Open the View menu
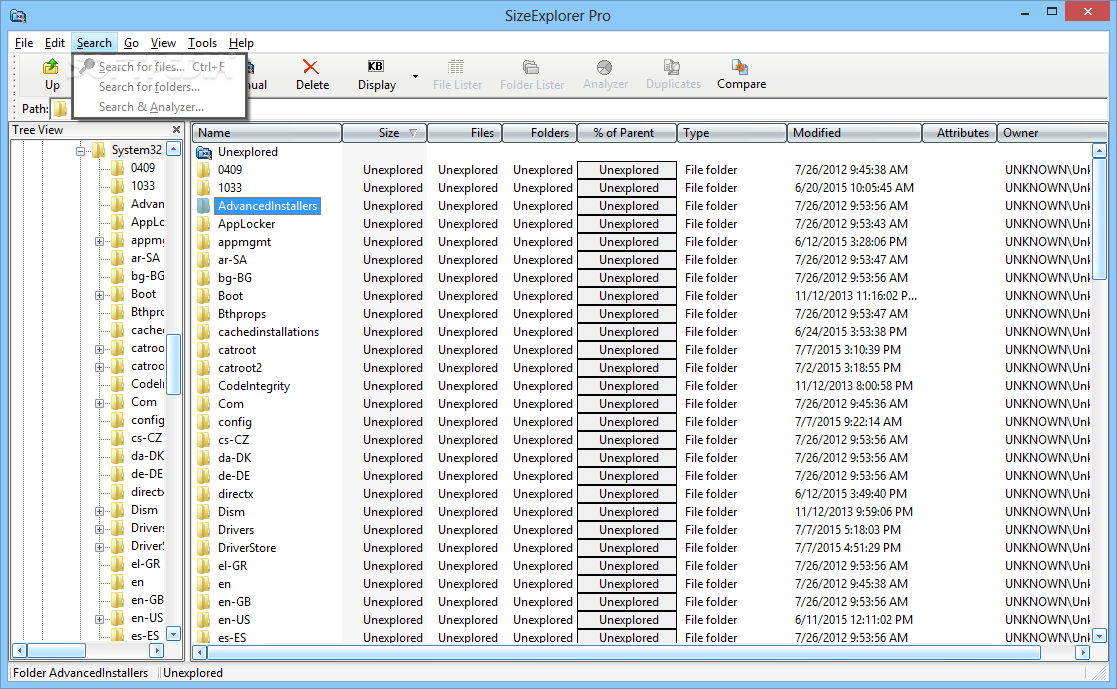This screenshot has width=1117, height=689. (x=163, y=43)
